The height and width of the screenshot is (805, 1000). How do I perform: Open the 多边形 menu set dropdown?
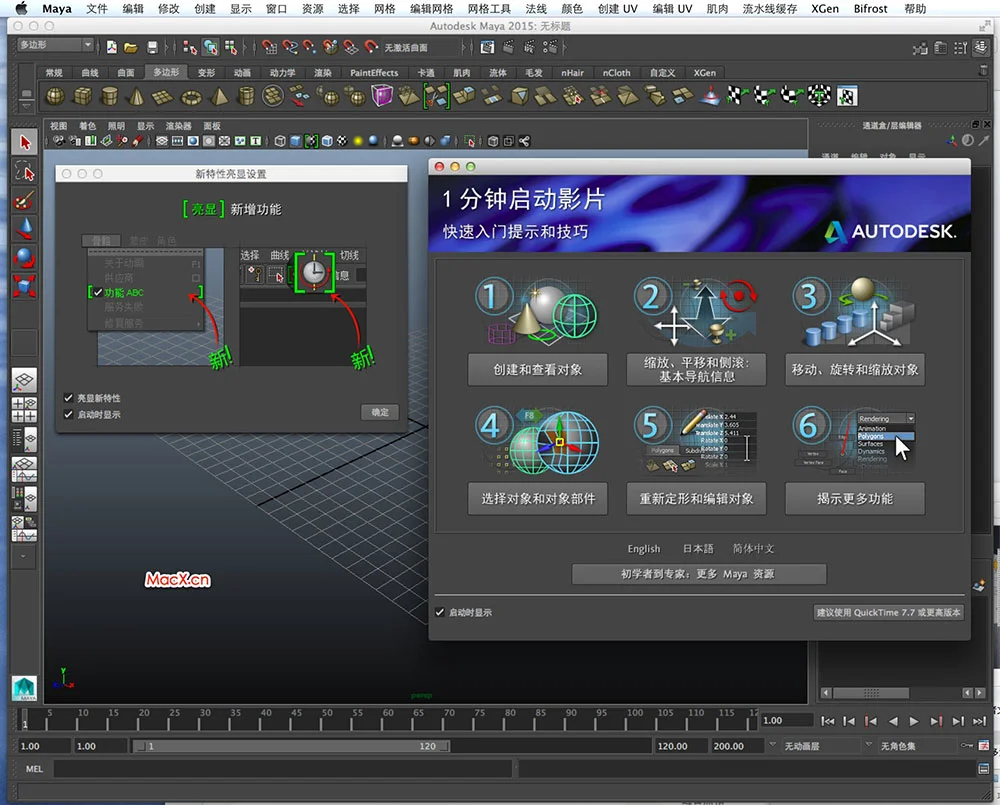click(x=55, y=44)
